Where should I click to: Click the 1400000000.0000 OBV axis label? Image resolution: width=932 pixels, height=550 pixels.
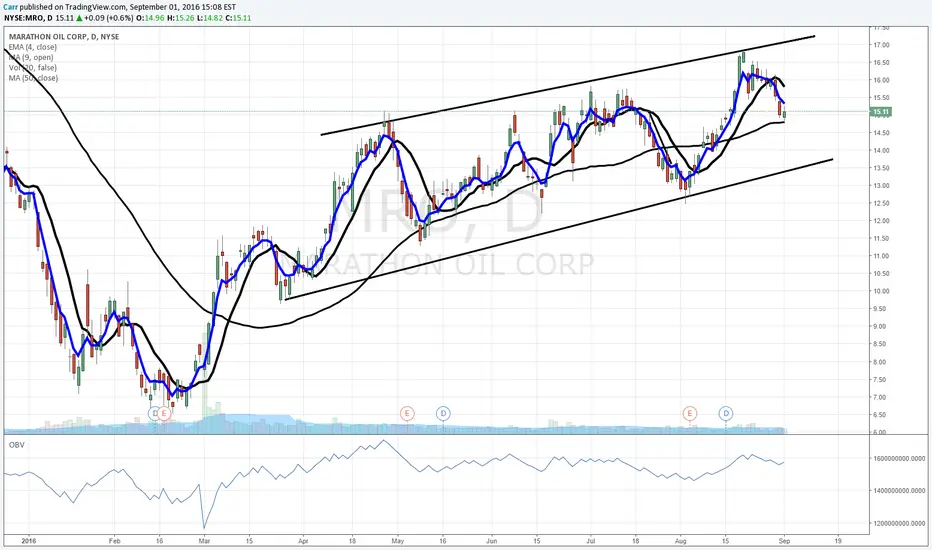[x=899, y=491]
